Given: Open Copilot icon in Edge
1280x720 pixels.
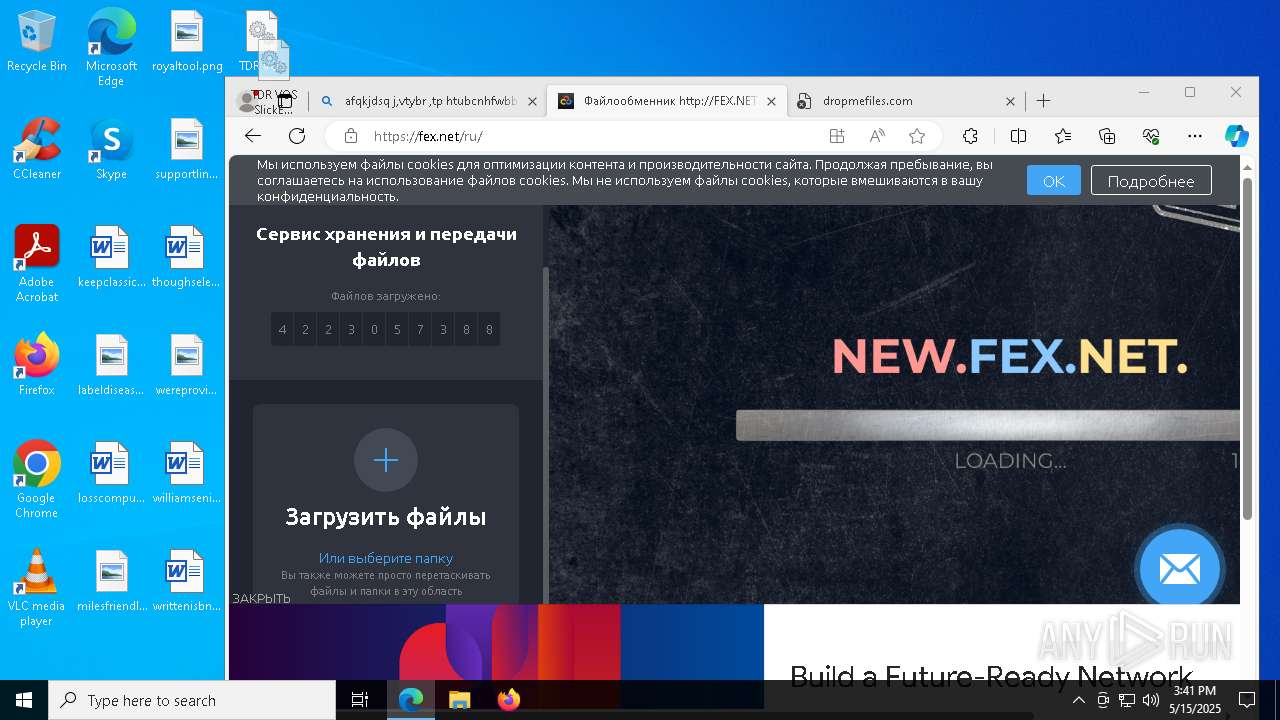Looking at the screenshot, I should [1237, 136].
